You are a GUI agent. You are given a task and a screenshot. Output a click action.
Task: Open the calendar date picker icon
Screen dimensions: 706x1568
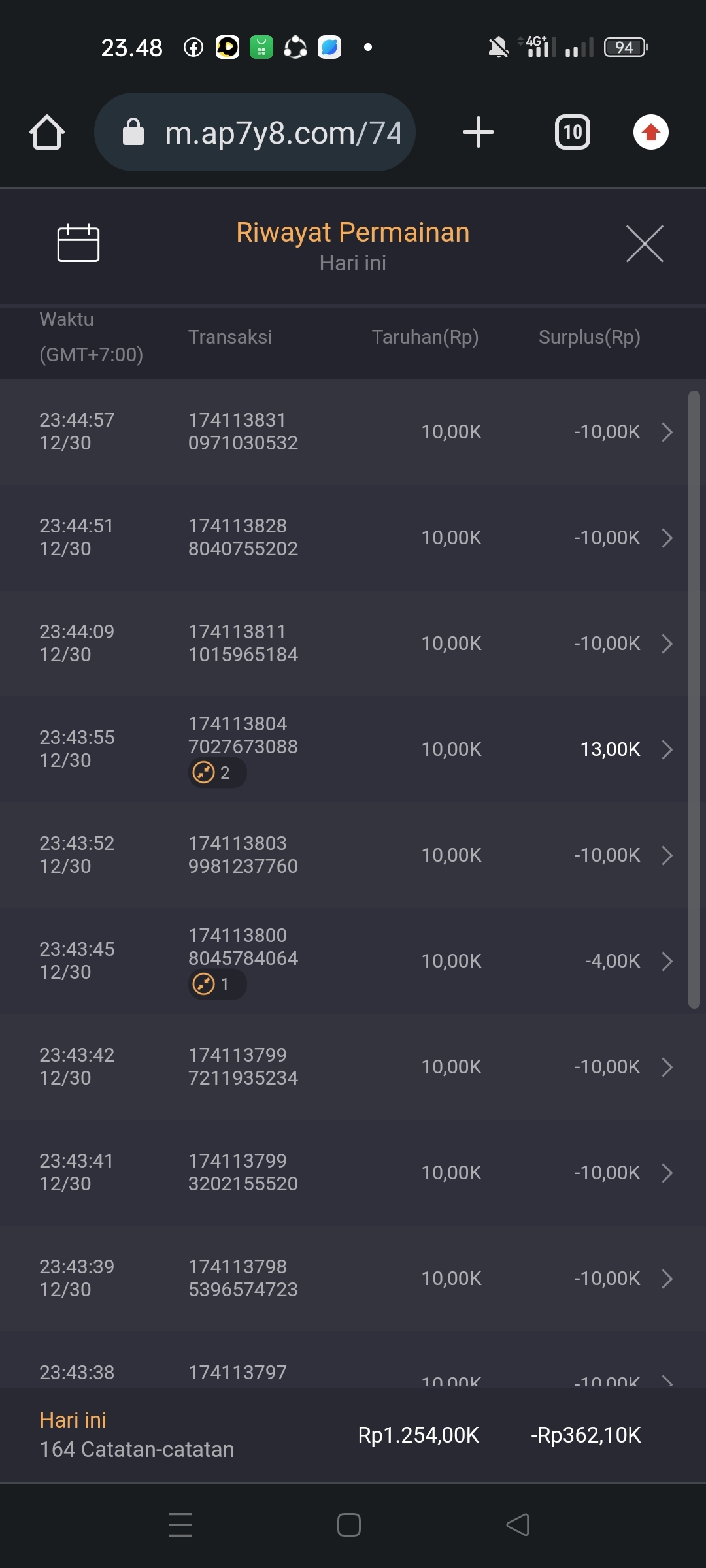click(x=78, y=243)
